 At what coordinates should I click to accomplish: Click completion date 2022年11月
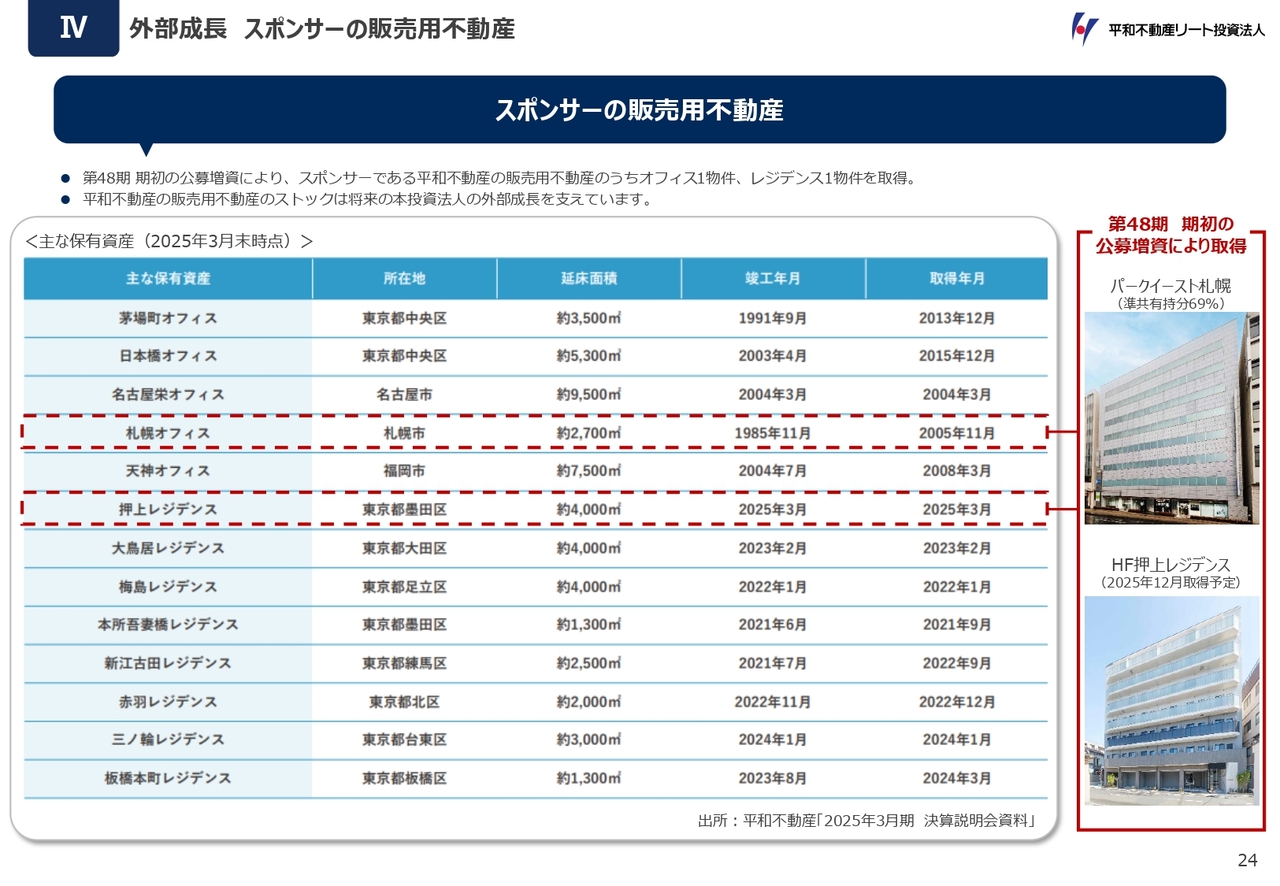[773, 701]
